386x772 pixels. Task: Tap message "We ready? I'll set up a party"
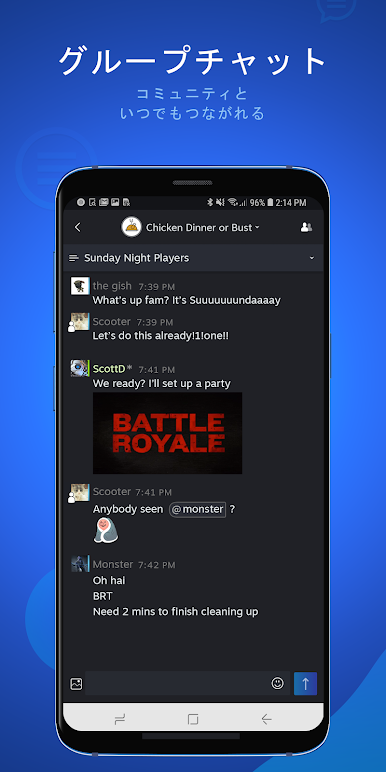point(161,383)
